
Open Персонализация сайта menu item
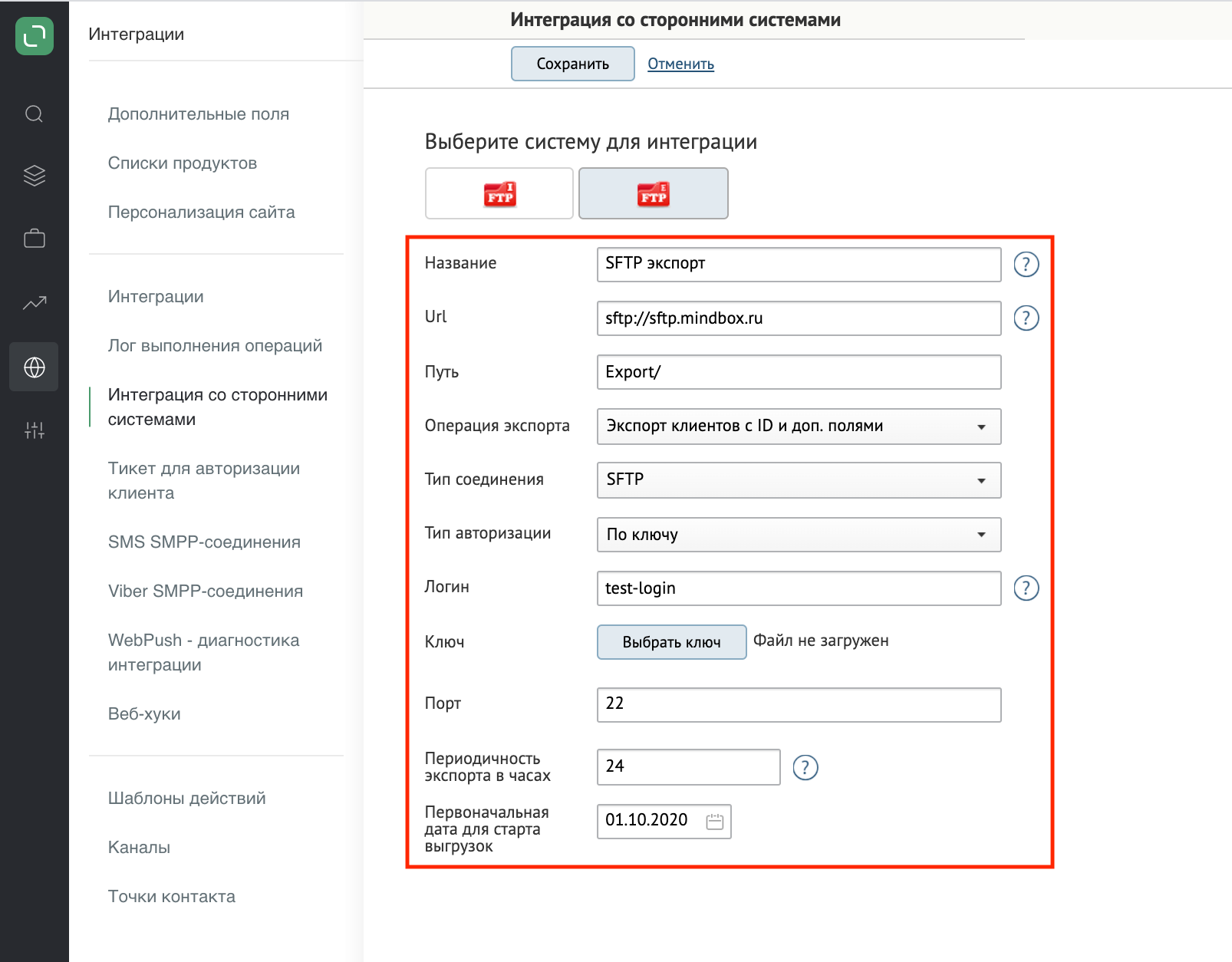tap(201, 212)
